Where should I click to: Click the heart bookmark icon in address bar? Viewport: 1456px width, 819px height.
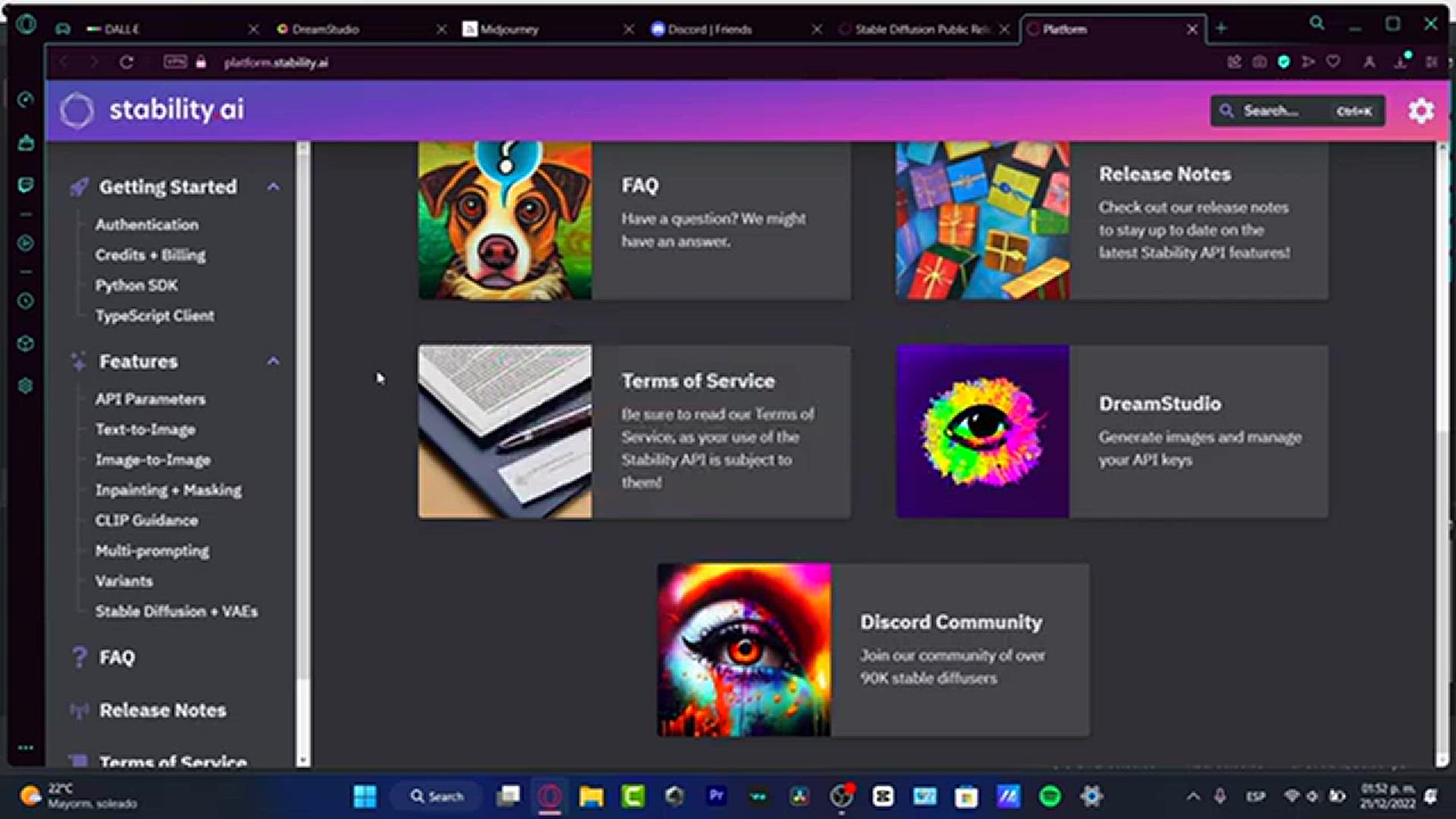(1333, 62)
